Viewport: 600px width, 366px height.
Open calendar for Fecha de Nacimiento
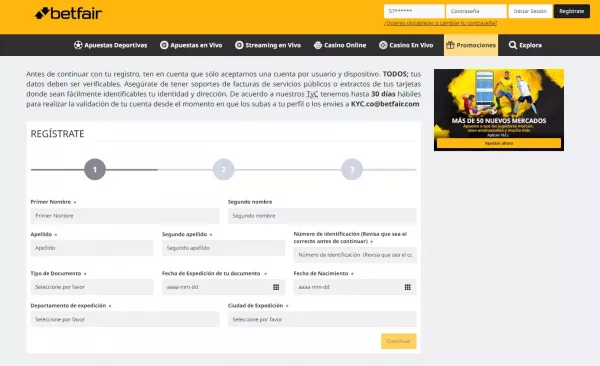[x=408, y=287]
